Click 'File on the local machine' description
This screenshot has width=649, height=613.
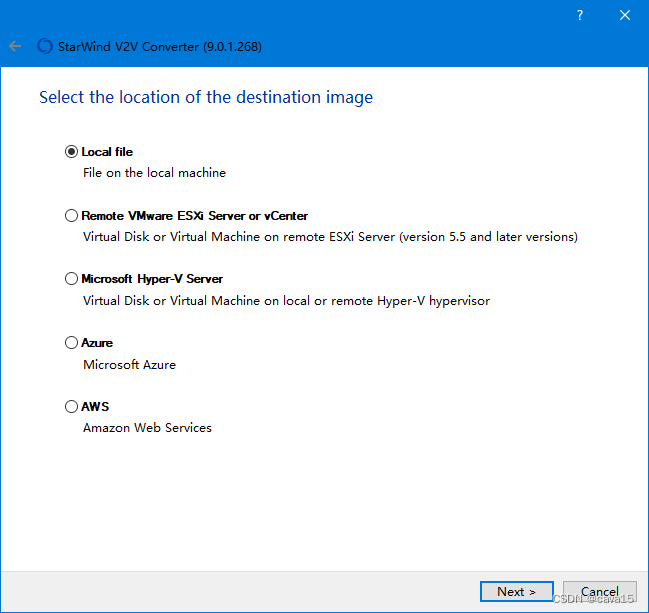pos(154,173)
